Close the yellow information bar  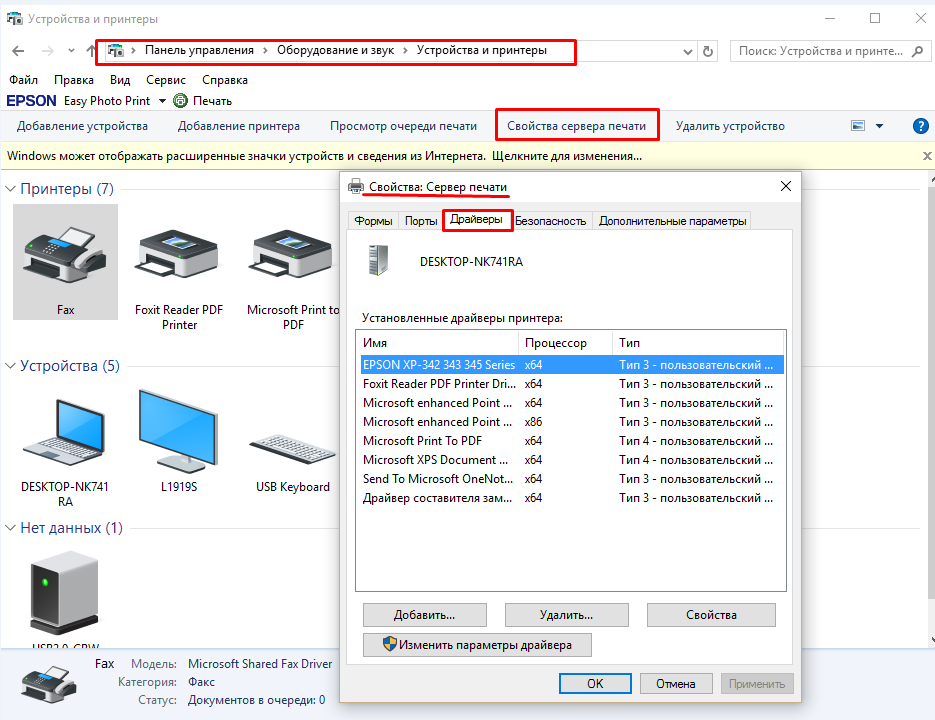point(927,156)
